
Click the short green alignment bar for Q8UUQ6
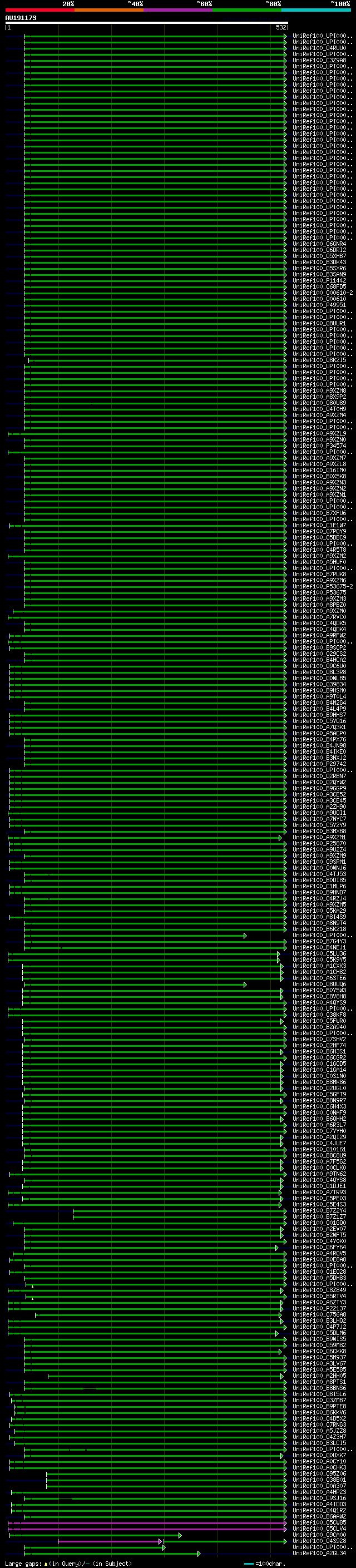(134, 985)
